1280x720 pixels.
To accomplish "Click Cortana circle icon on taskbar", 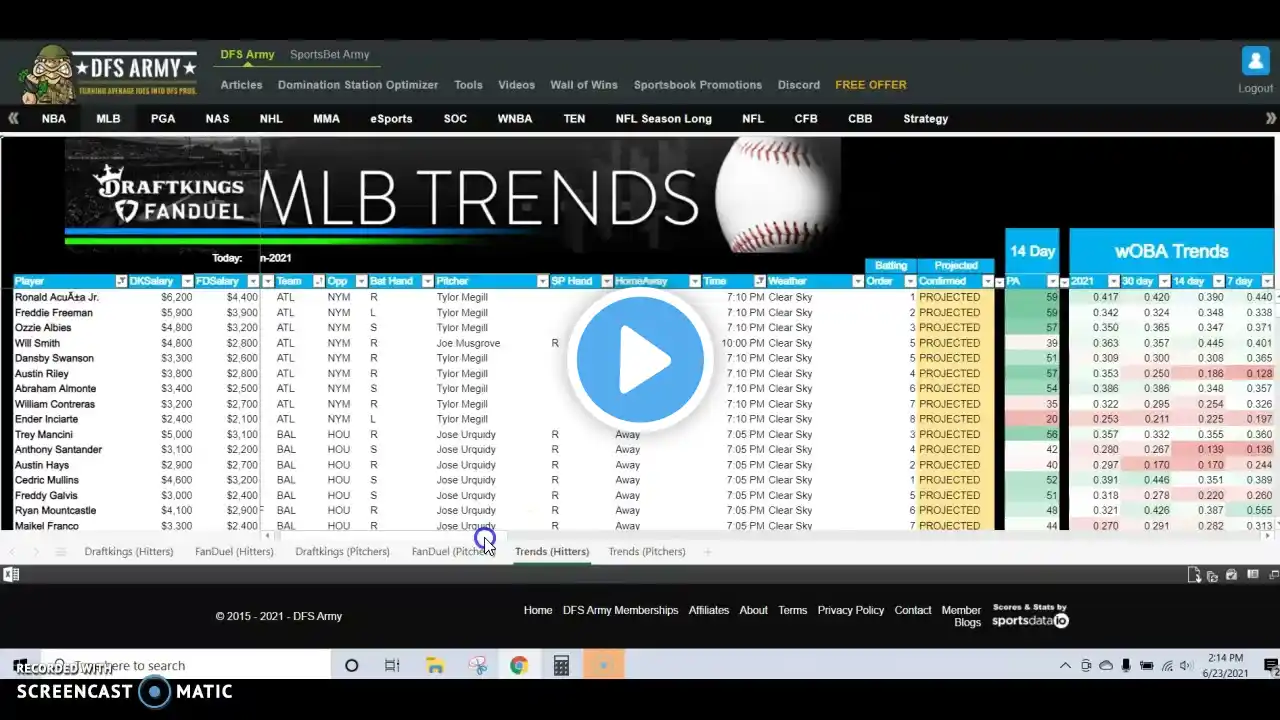I will point(351,666).
